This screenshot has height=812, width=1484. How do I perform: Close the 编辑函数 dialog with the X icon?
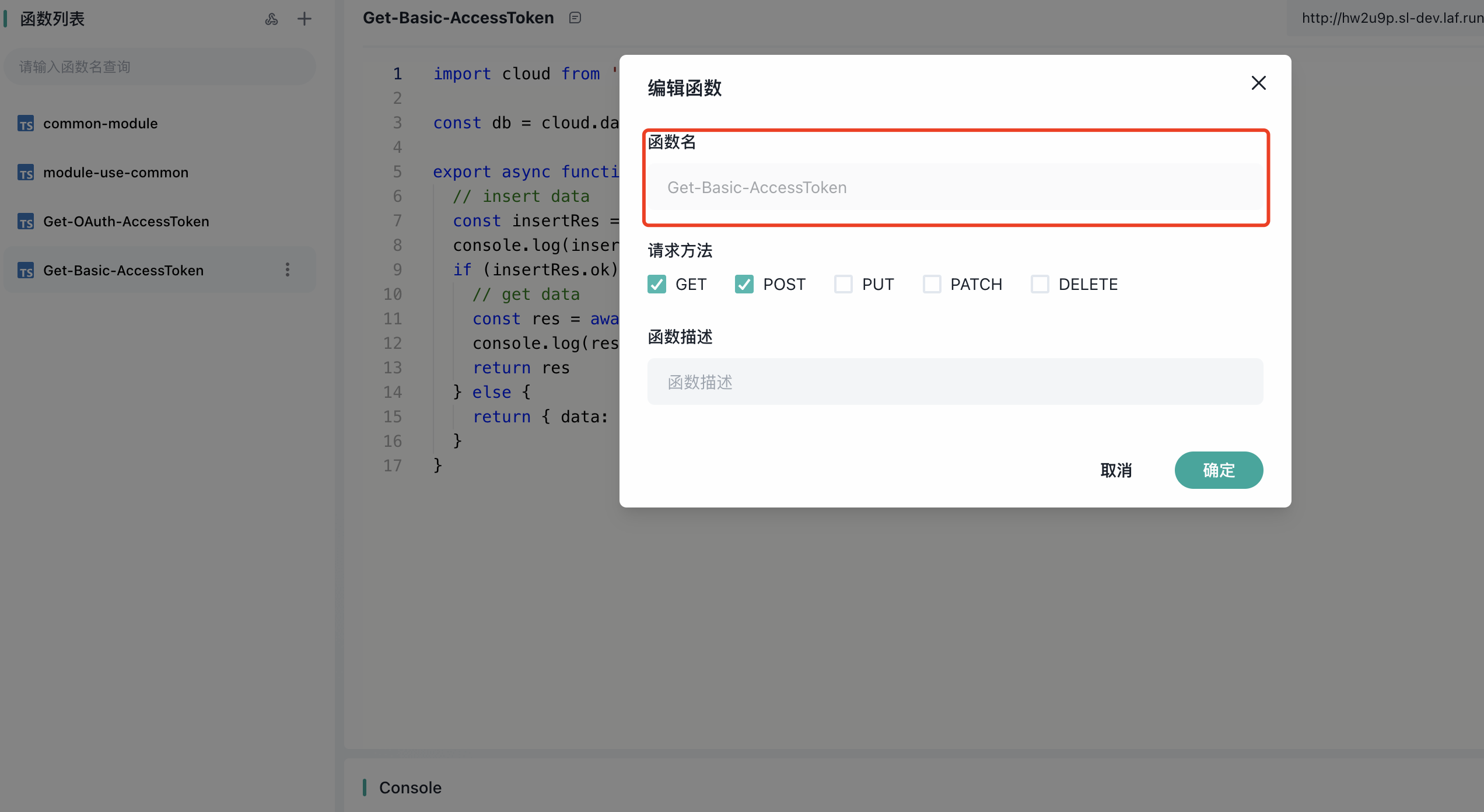coord(1258,83)
